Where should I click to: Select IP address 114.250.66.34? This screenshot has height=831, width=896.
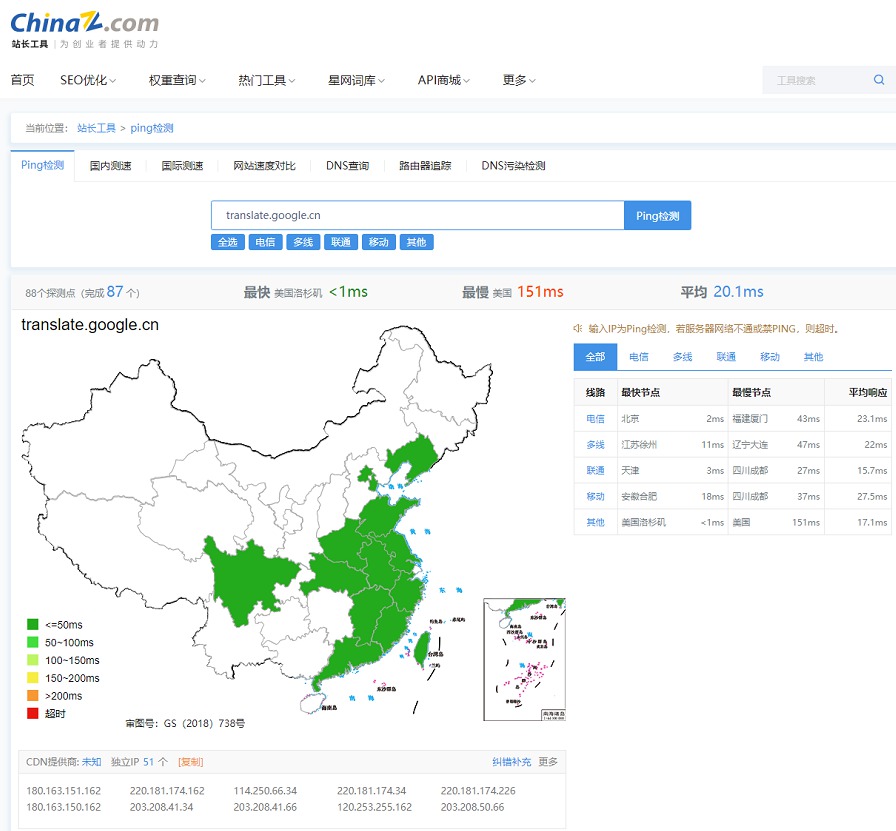(265, 791)
